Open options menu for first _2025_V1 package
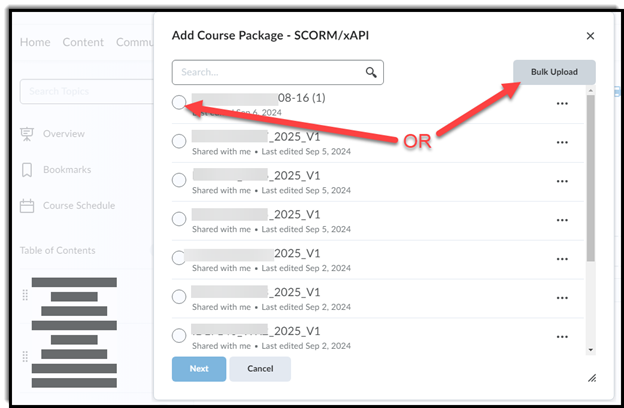The height and width of the screenshot is (408, 624). 562,142
